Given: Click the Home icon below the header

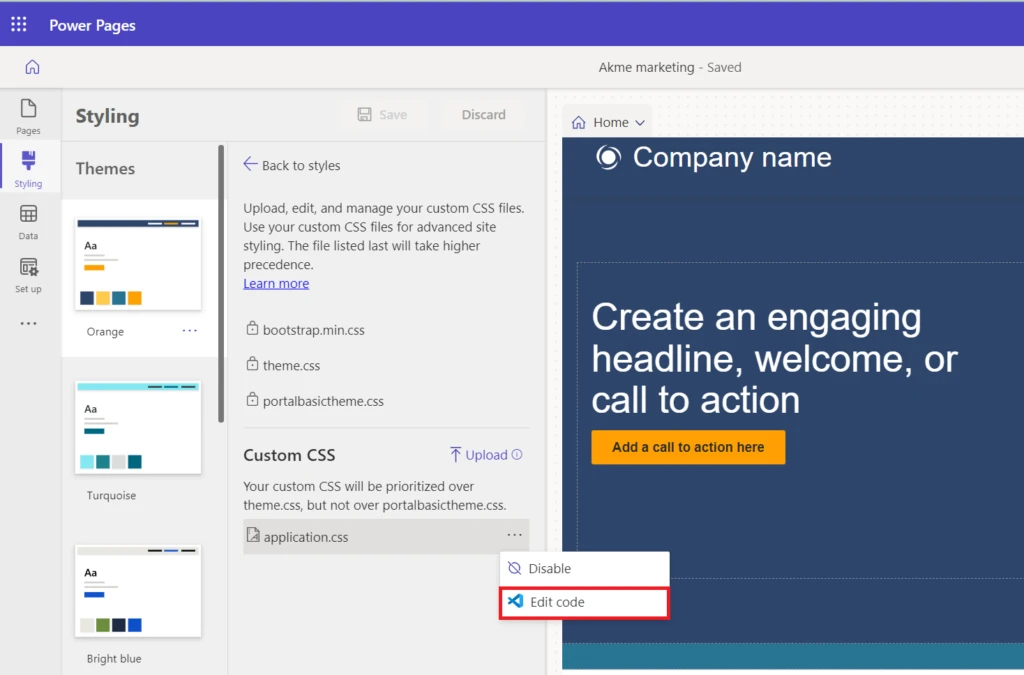Looking at the screenshot, I should point(32,67).
